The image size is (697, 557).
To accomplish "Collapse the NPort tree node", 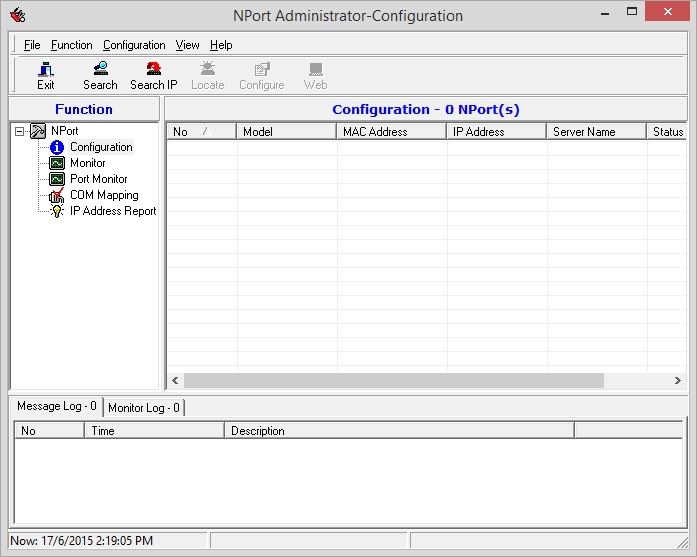I will coord(20,131).
